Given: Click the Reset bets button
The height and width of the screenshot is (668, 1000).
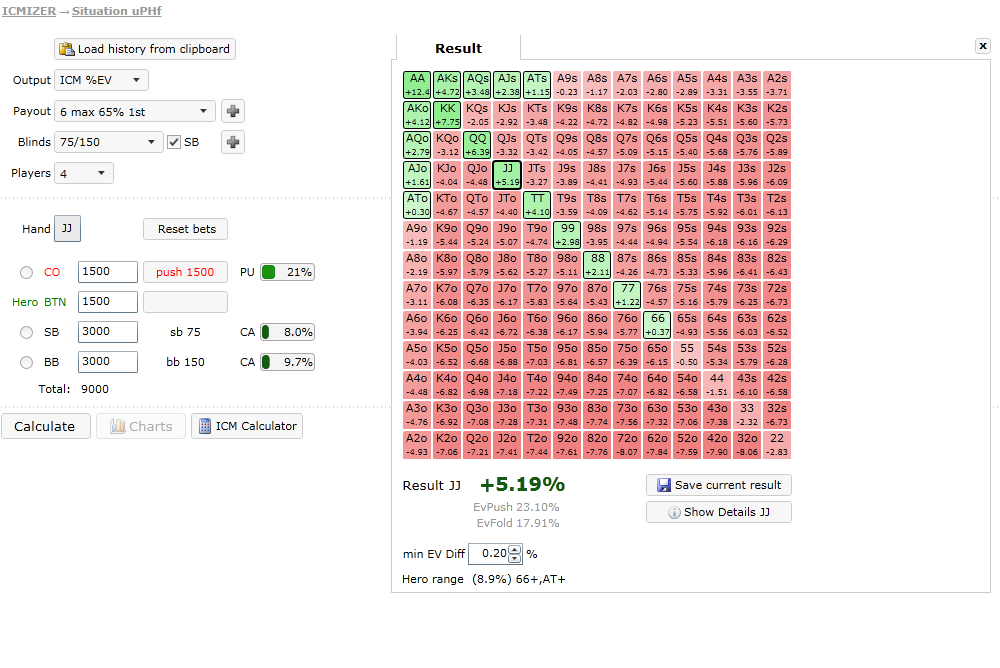Looking at the screenshot, I should 186,229.
